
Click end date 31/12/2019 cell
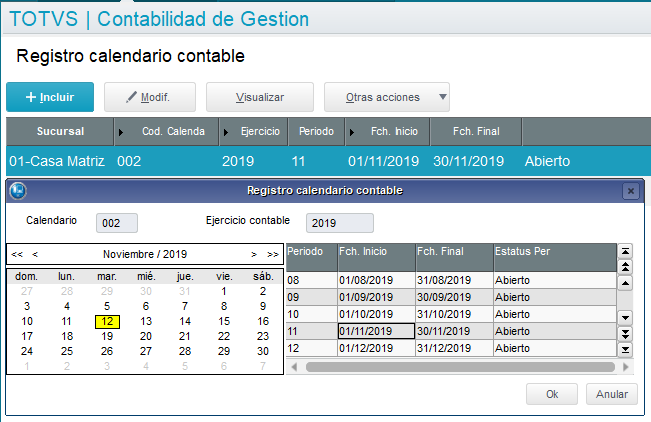click(454, 348)
